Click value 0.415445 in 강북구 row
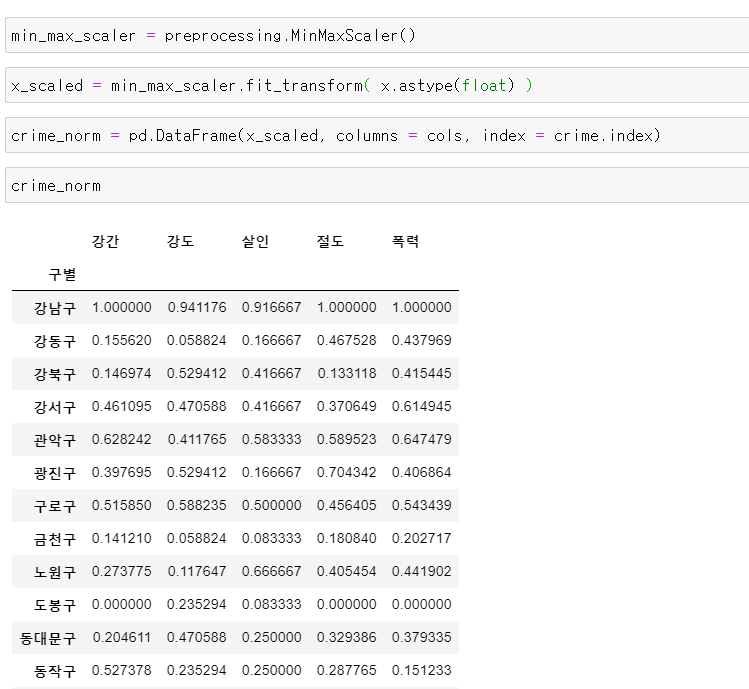 (x=422, y=373)
